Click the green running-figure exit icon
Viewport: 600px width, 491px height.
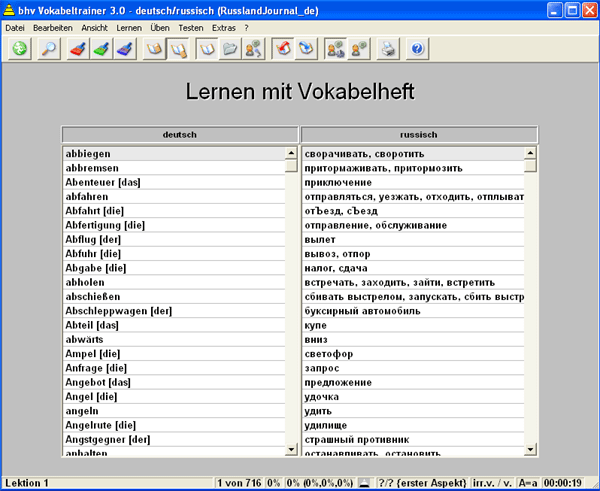click(20, 49)
